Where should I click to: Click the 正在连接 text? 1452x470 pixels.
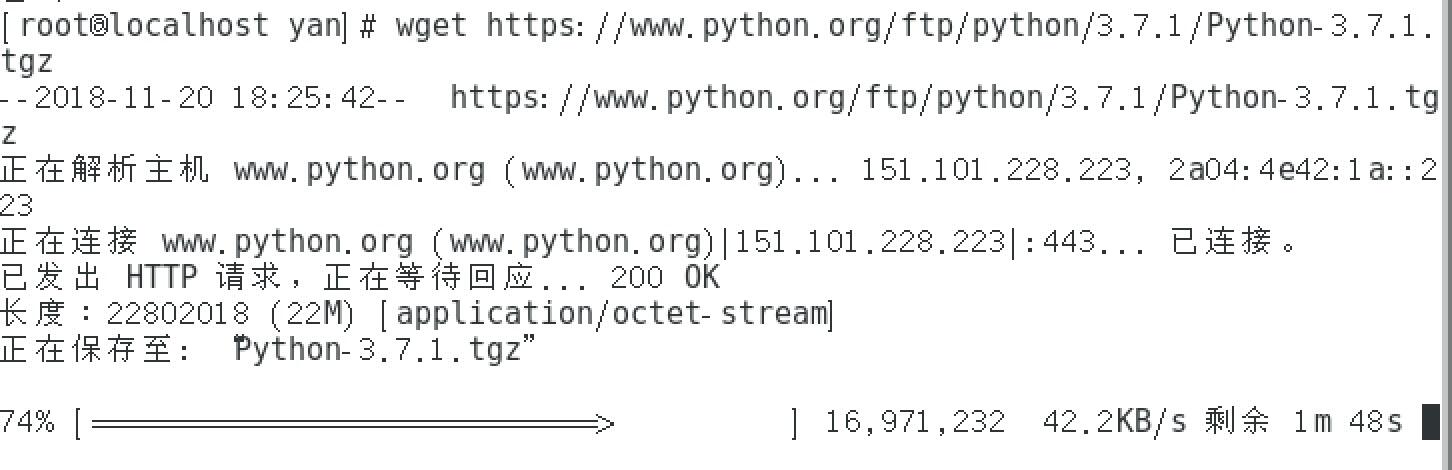[70, 242]
